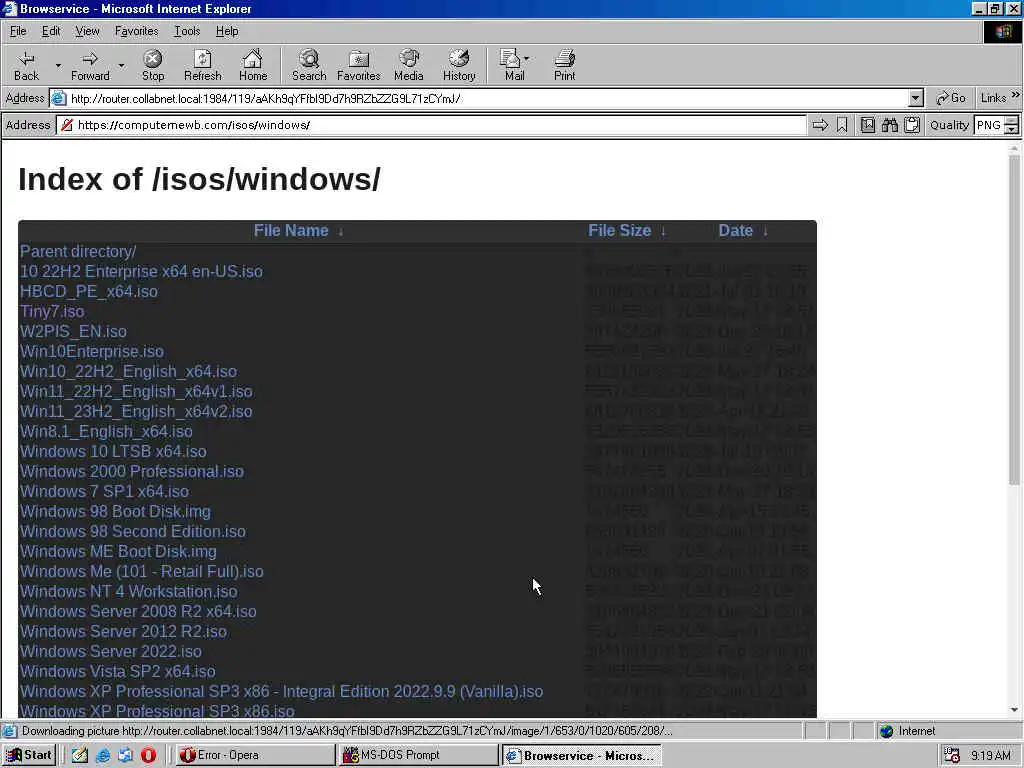1024x768 pixels.
Task: Open Win8.1_English_x64.iso link
Action: [106, 432]
